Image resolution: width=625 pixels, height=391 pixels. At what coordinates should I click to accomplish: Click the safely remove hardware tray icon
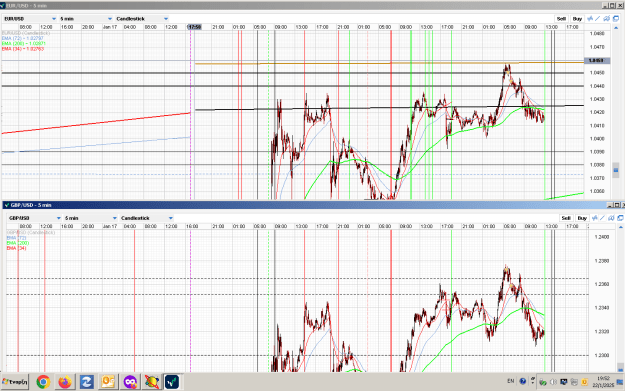543,382
